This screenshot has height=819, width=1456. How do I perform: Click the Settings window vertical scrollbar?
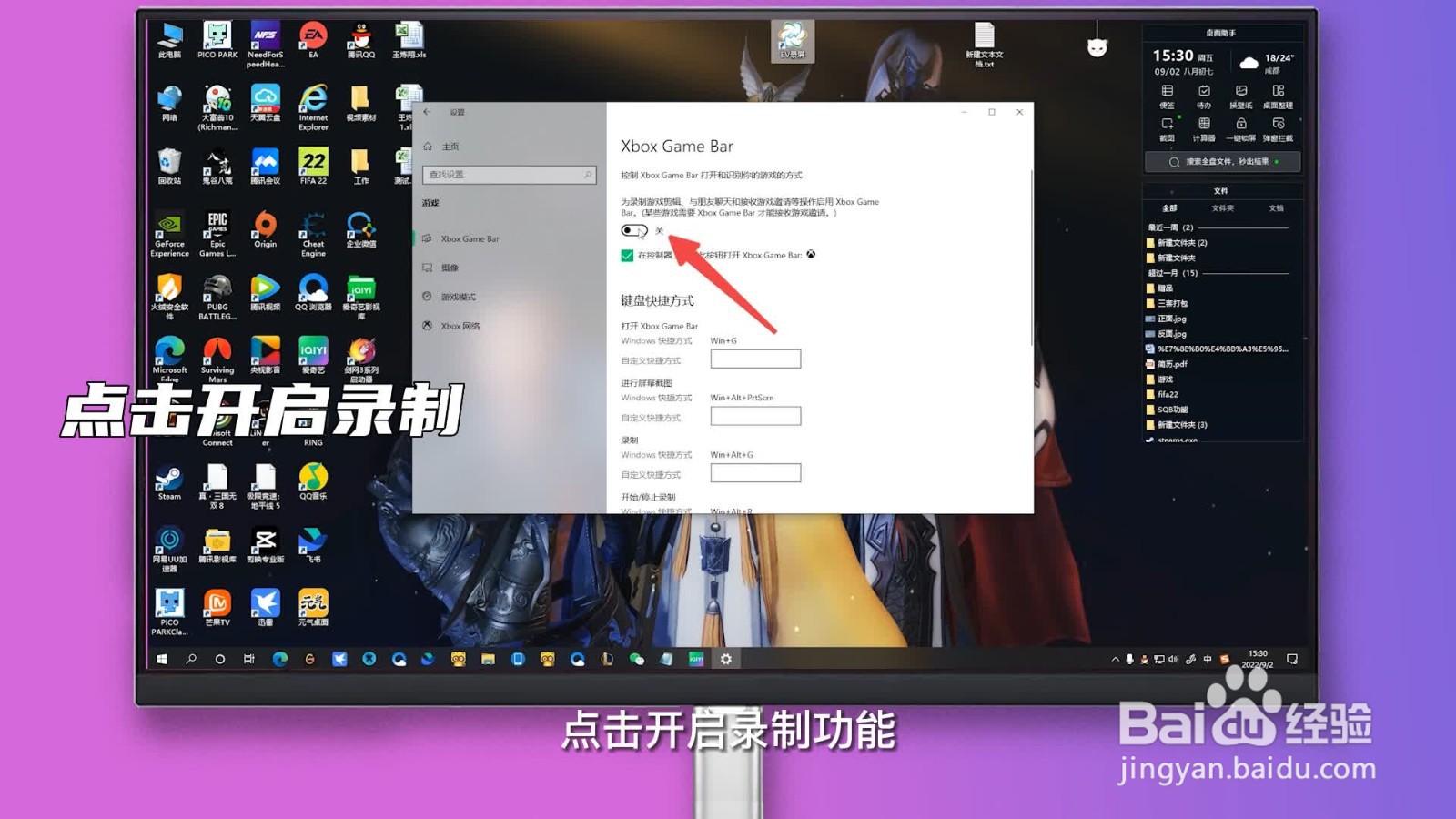[x=1031, y=257]
